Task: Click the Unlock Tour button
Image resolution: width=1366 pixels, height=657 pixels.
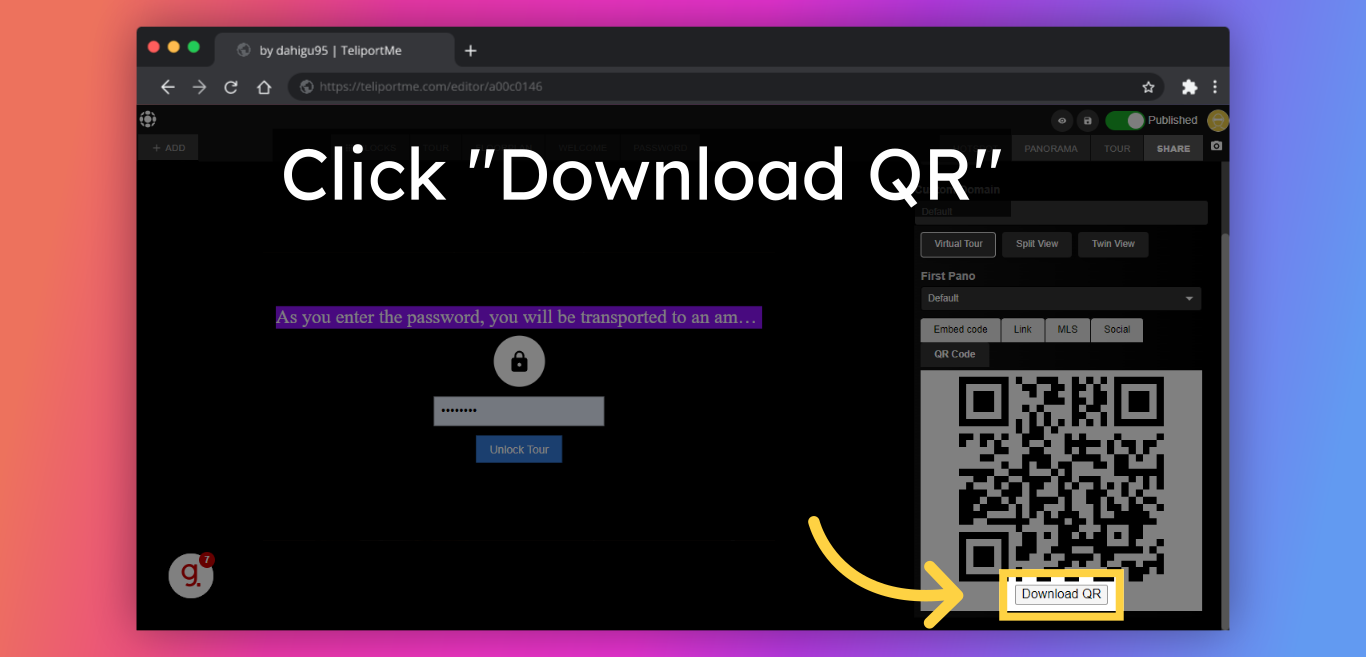Action: point(519,450)
